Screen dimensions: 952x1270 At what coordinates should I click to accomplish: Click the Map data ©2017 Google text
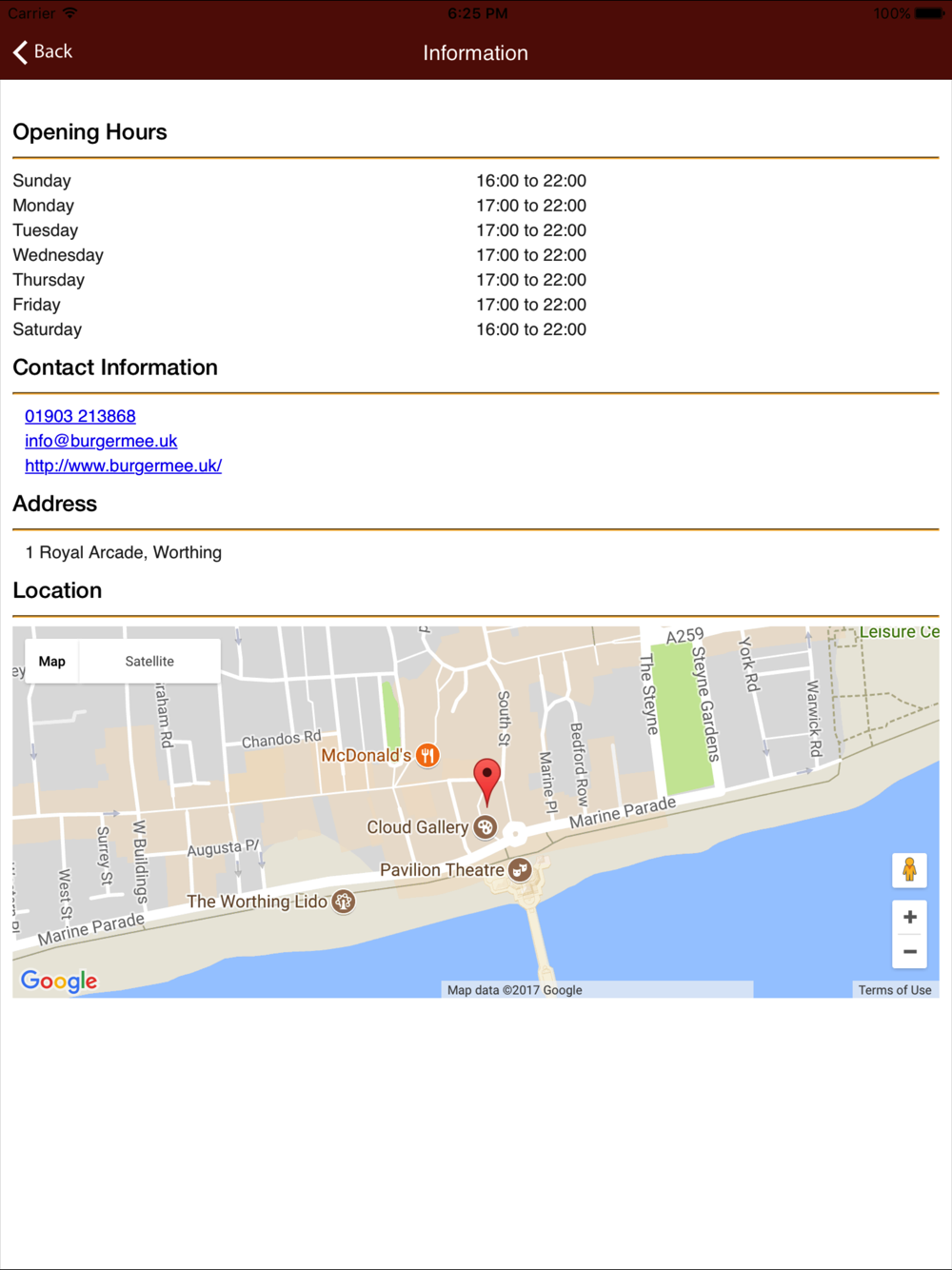[x=514, y=990]
